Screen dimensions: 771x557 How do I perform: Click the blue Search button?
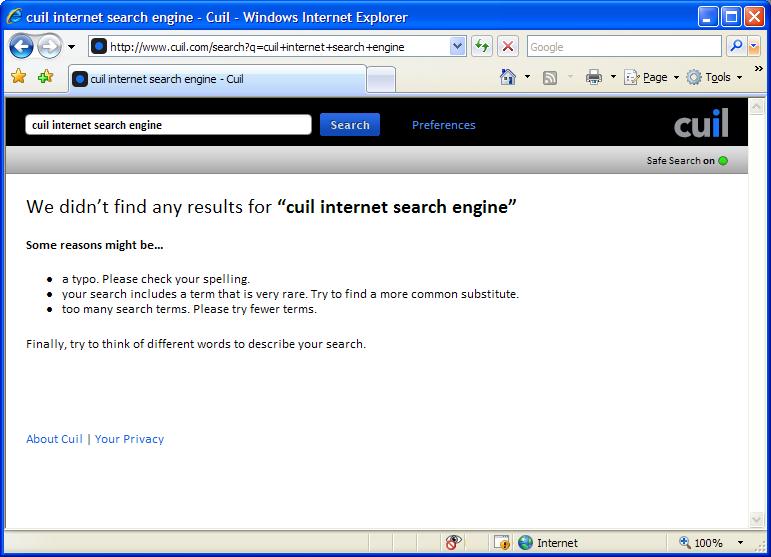[350, 124]
